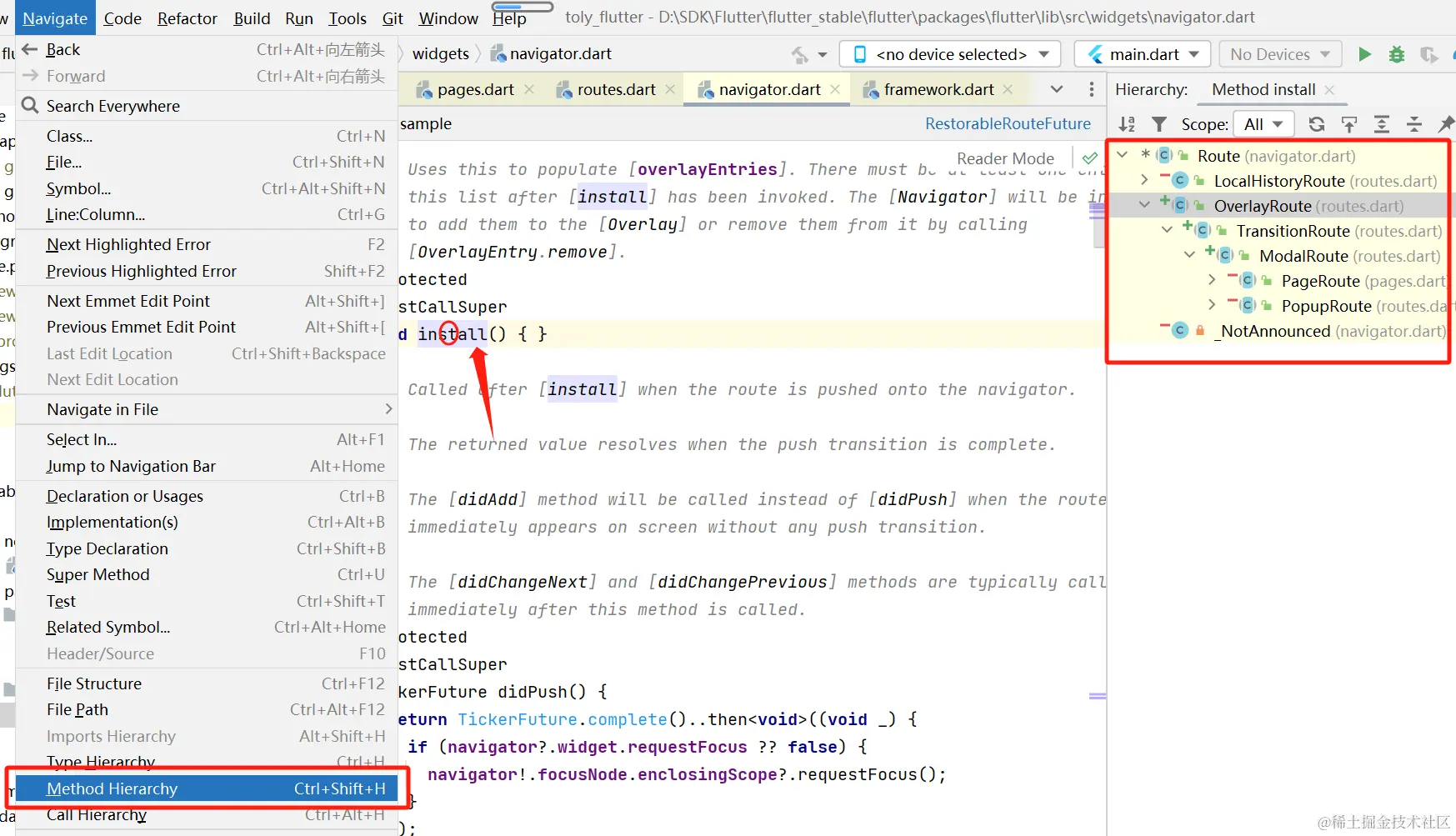Open the Git menu
This screenshot has height=836, width=1456.
(393, 18)
